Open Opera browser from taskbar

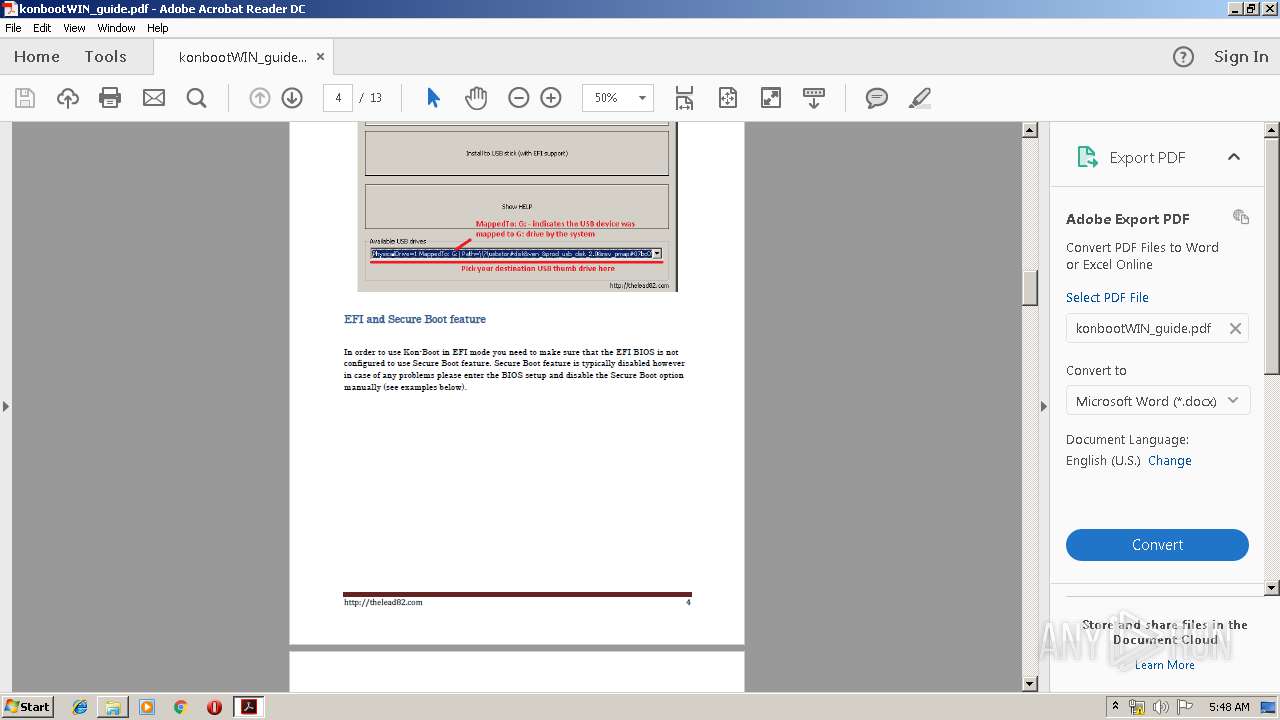click(x=214, y=707)
